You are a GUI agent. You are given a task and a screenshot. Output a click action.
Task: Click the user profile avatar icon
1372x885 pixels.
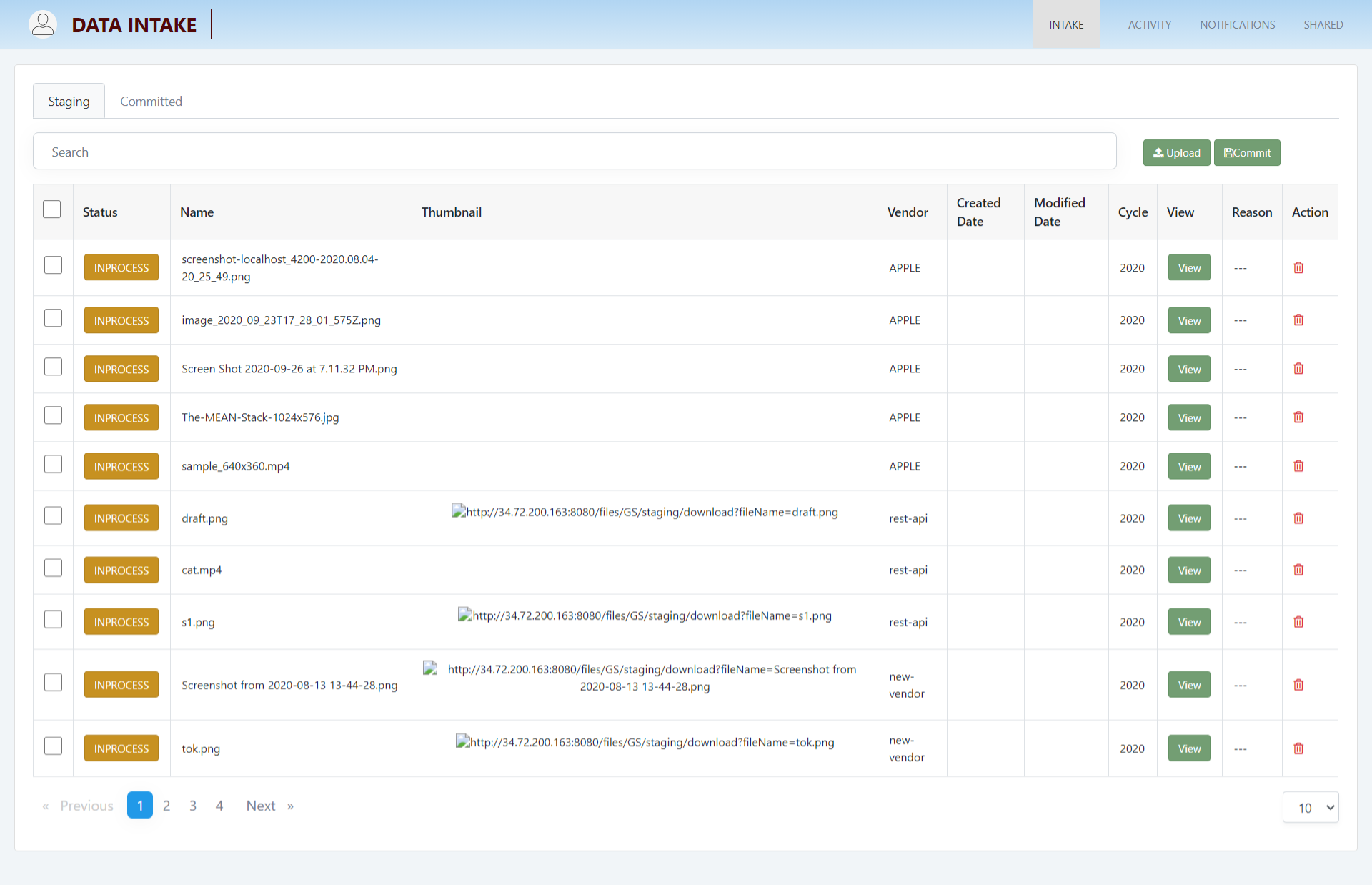(43, 24)
